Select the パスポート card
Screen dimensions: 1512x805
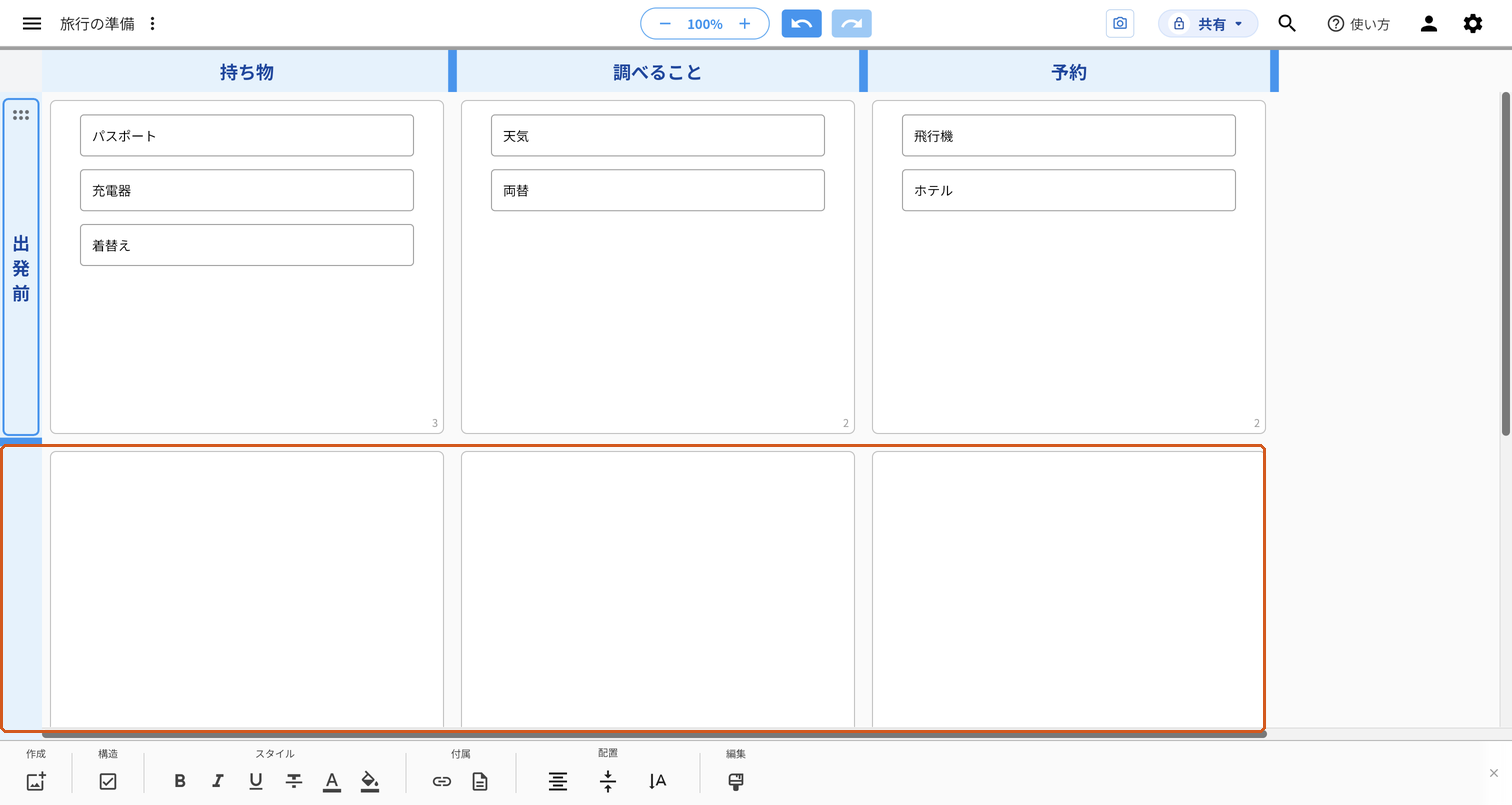[247, 135]
